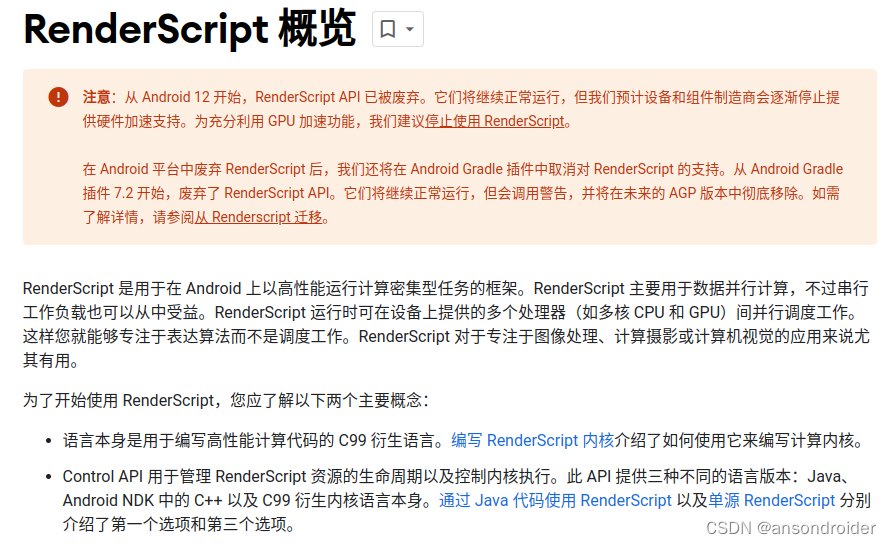Image resolution: width=891 pixels, height=544 pixels.
Task: Open 通过 Java 代码使用 RenderScript link
Action: pos(555,500)
